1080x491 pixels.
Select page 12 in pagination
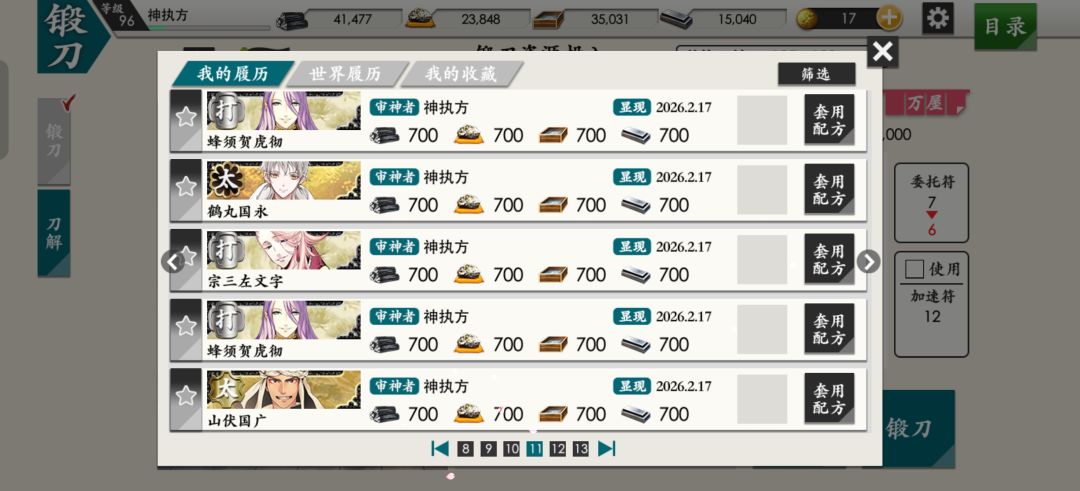pos(557,449)
